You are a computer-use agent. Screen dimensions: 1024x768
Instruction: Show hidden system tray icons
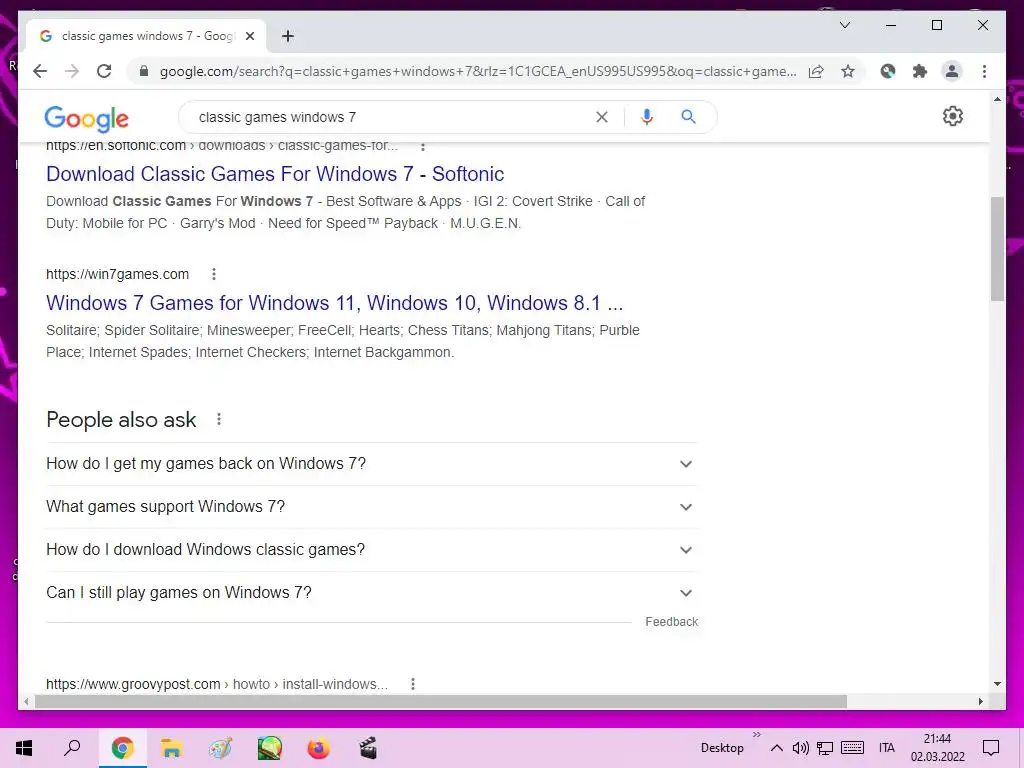[x=776, y=748]
